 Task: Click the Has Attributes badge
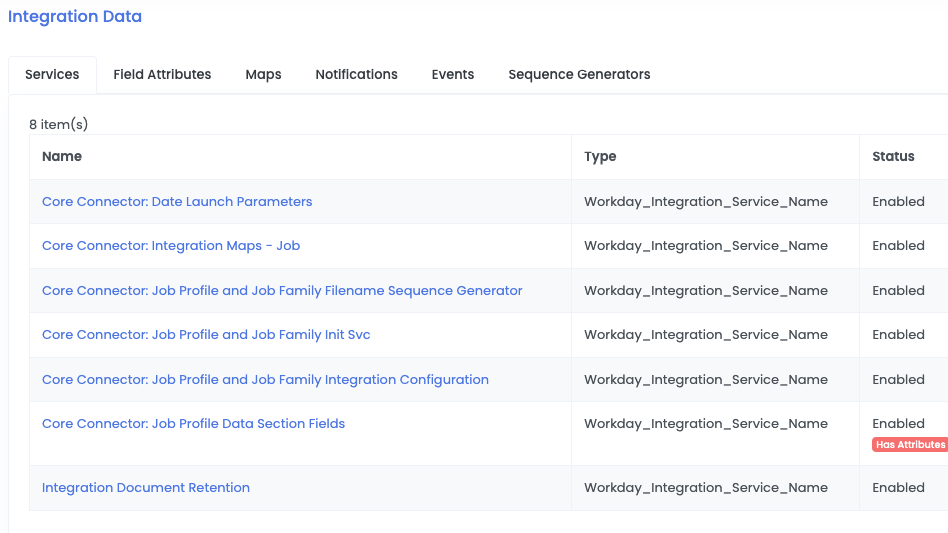(910, 445)
